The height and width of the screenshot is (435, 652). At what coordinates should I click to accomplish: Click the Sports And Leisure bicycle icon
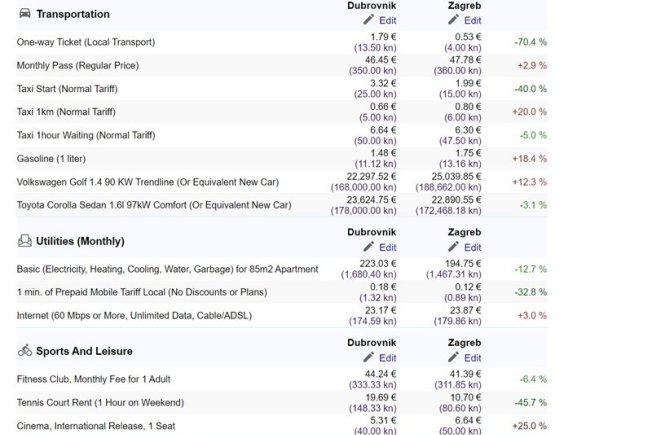click(25, 351)
